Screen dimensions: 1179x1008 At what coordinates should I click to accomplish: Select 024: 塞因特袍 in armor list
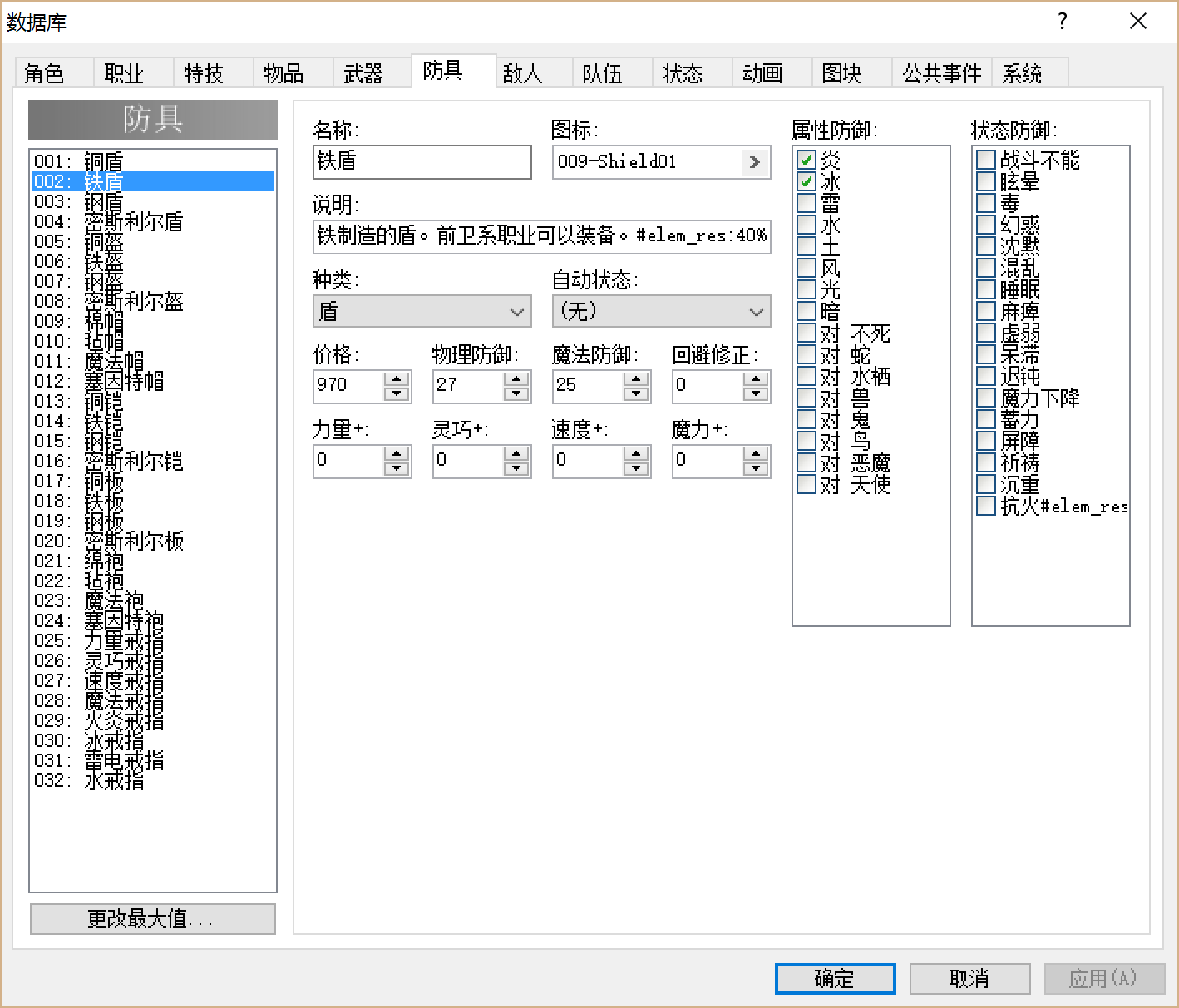coord(153,620)
